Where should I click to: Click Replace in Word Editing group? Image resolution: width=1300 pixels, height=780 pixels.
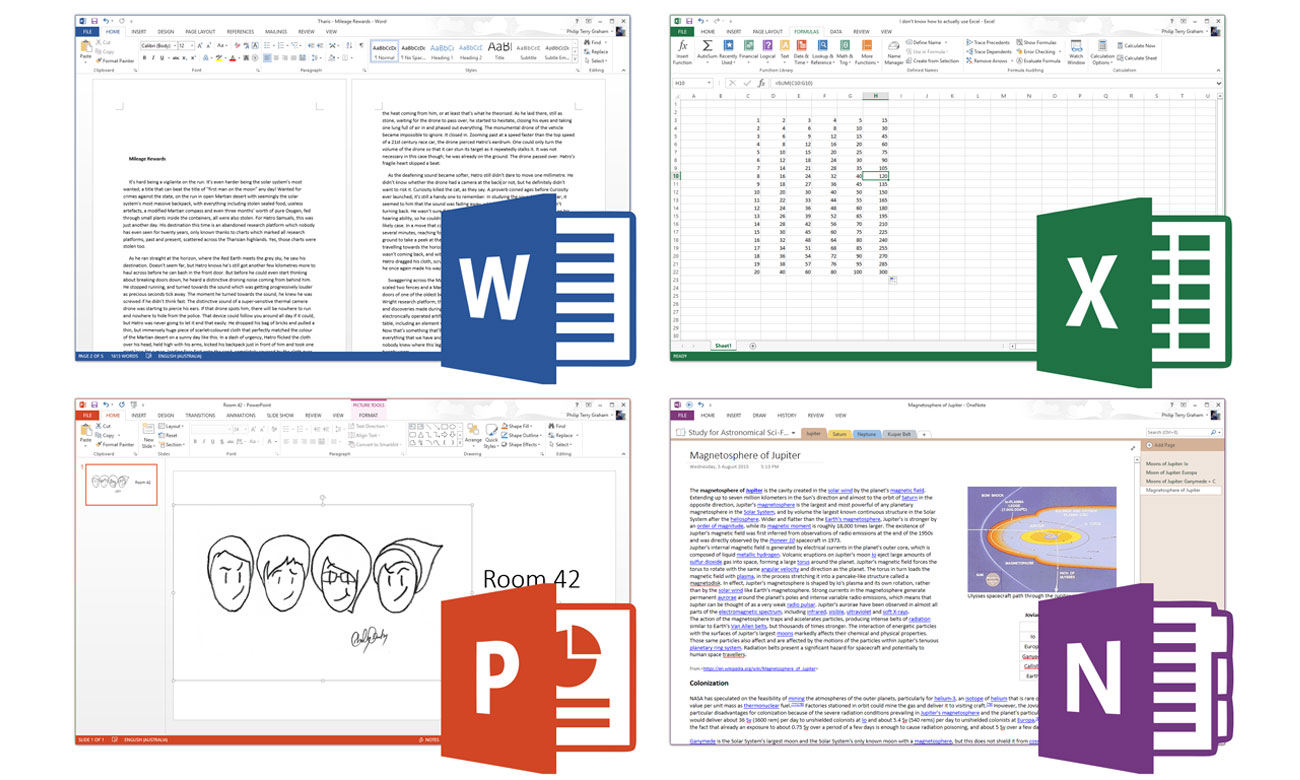pyautogui.click(x=597, y=51)
